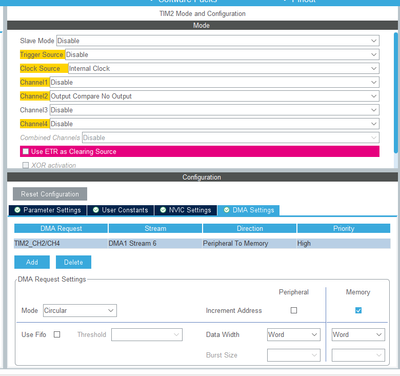The height and width of the screenshot is (376, 400).
Task: Click the Stream column header
Action: (155, 228)
